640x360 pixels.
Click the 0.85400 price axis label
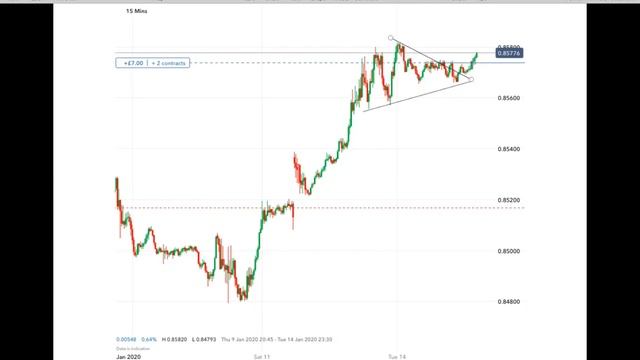coord(509,149)
